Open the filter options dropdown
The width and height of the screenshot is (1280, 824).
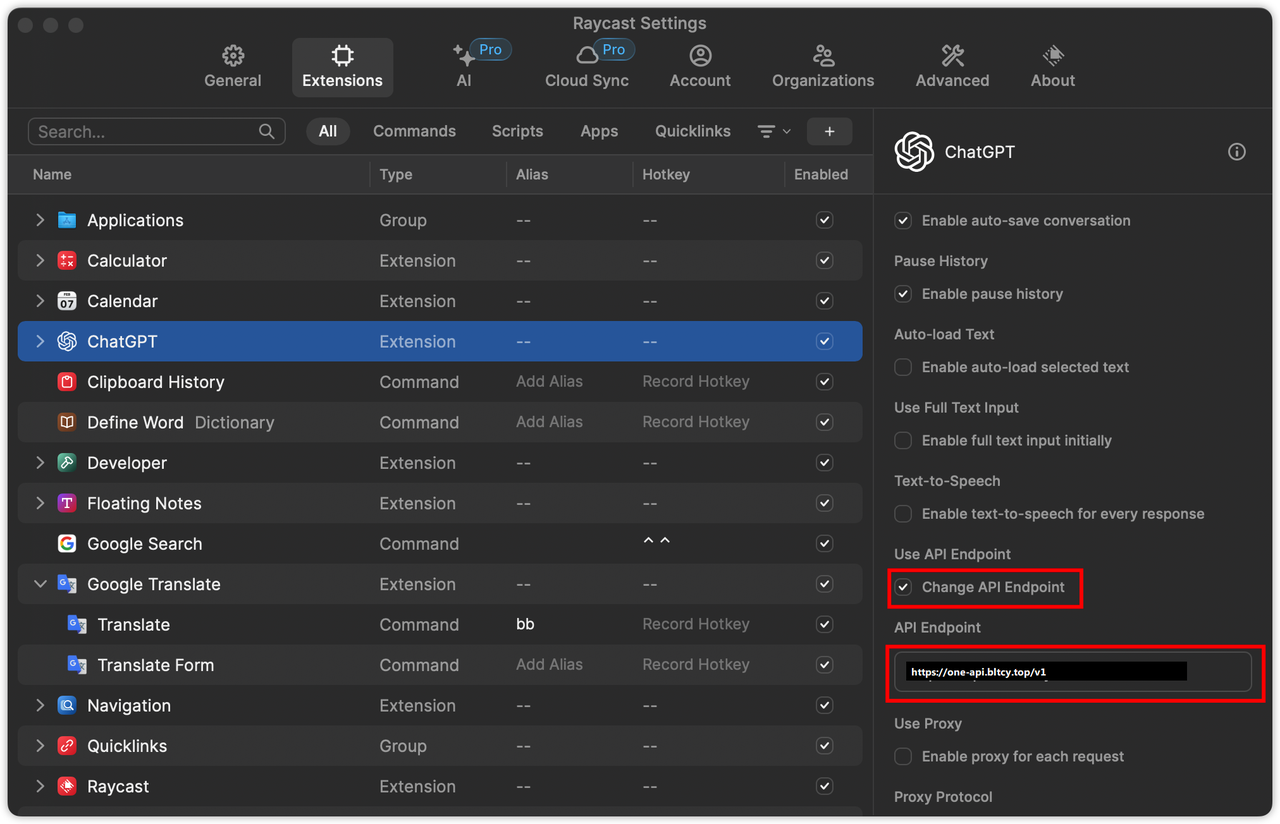pyautogui.click(x=774, y=131)
